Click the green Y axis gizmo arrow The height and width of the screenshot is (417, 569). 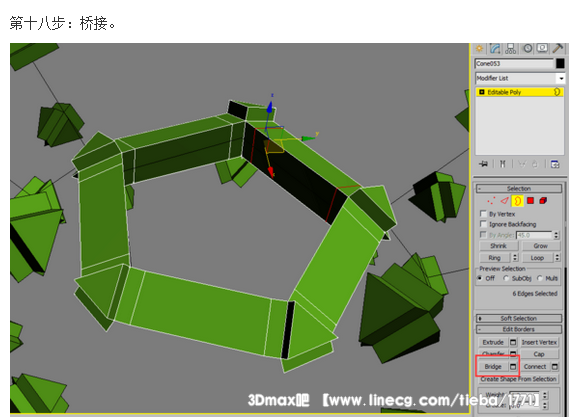click(308, 138)
